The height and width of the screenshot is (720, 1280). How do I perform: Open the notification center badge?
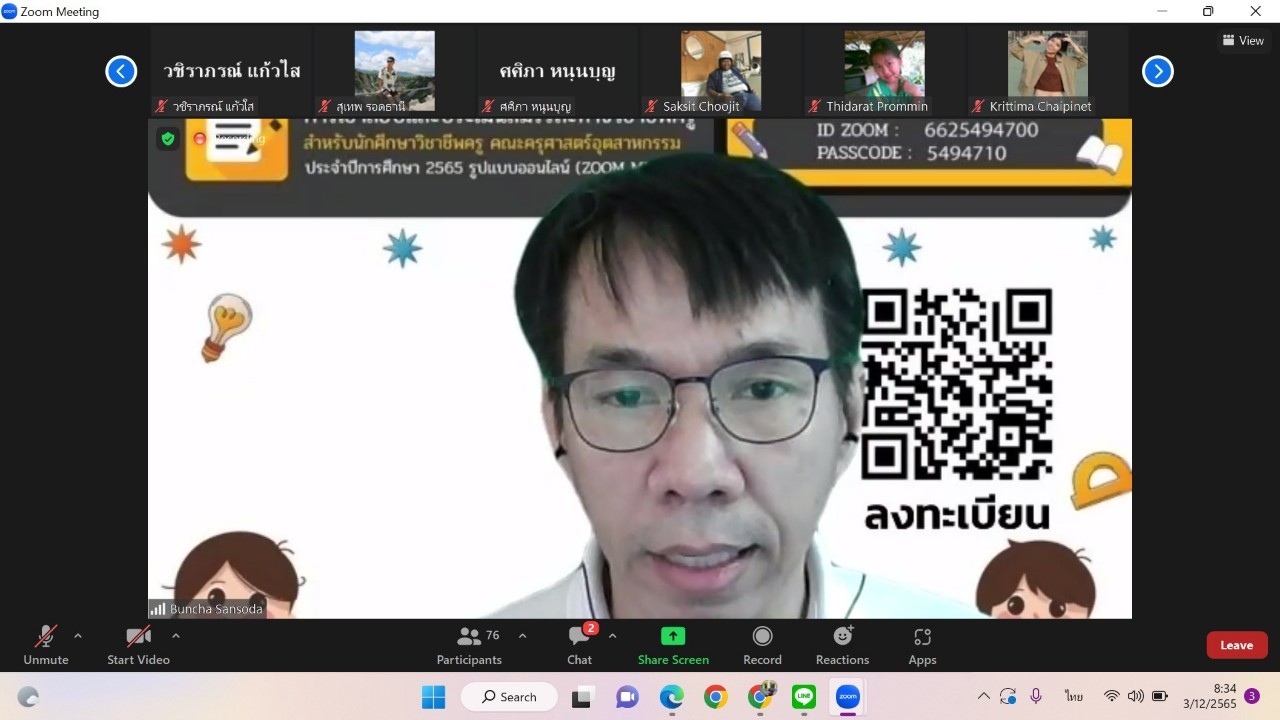point(1252,696)
